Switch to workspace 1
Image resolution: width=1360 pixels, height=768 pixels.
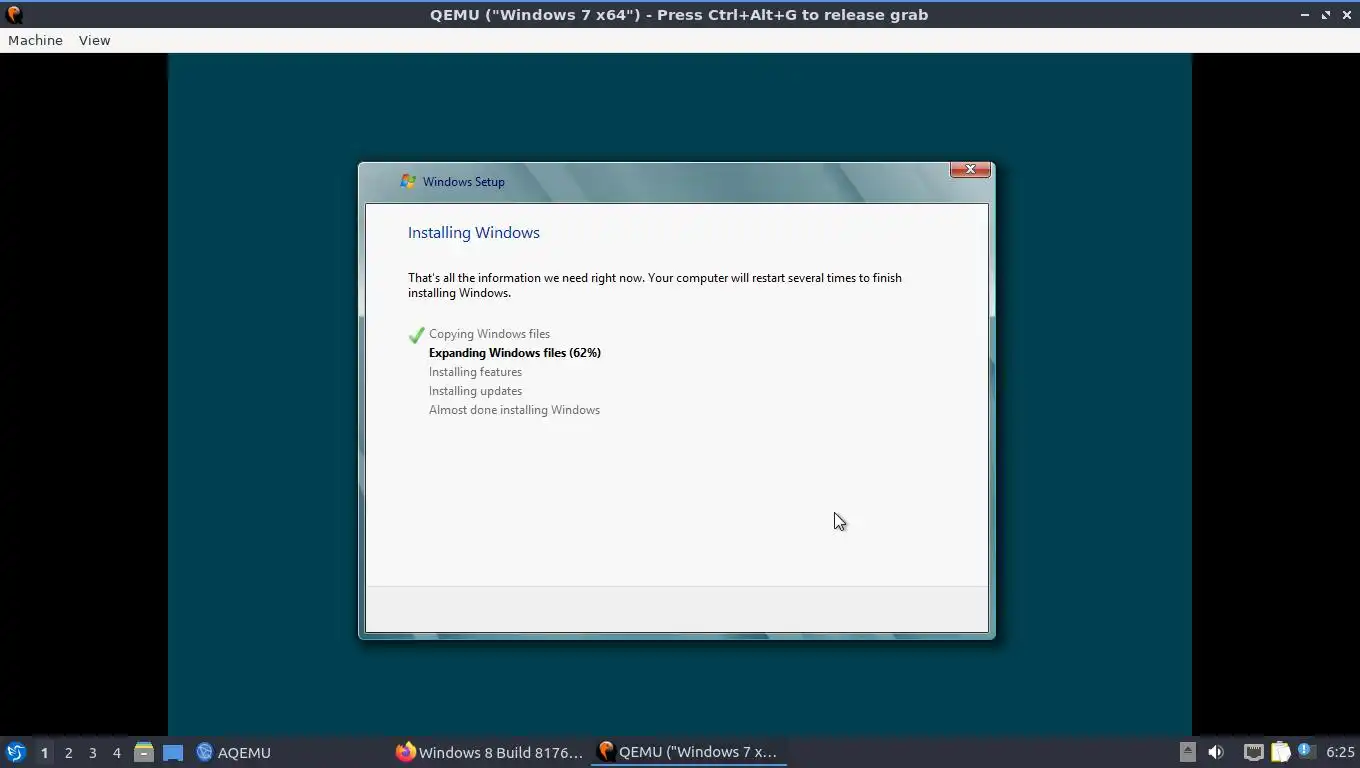pyautogui.click(x=44, y=752)
